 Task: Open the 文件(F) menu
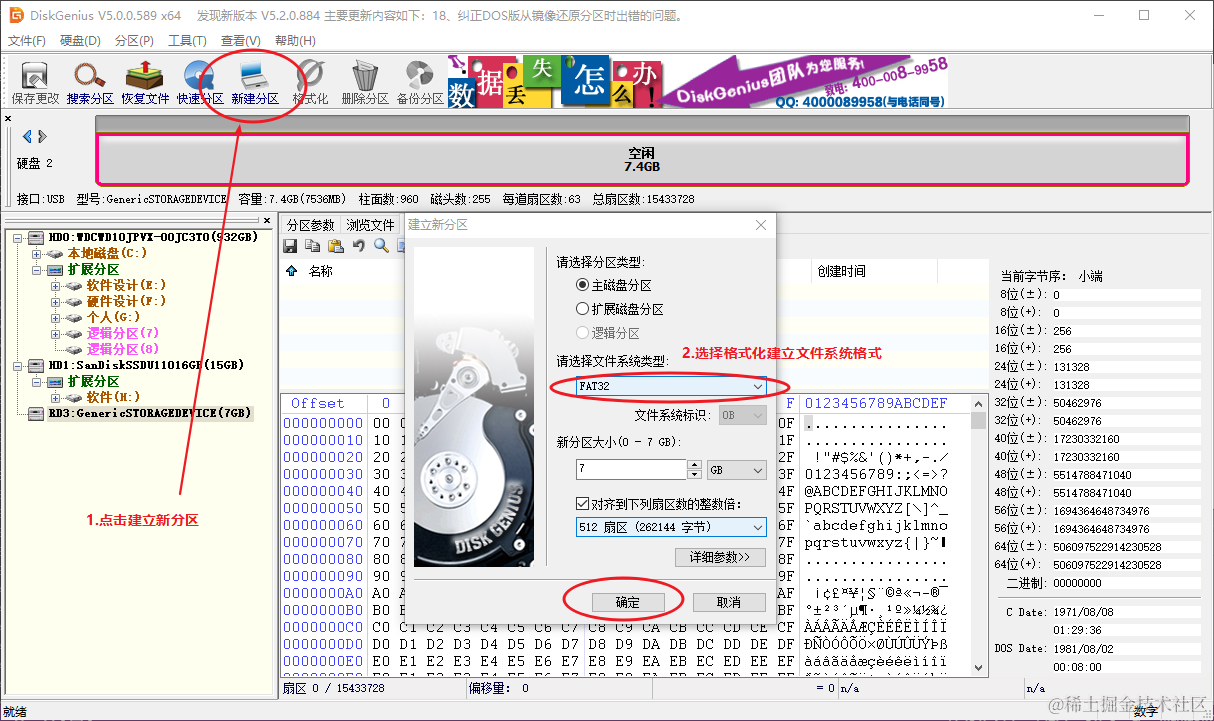(x=27, y=41)
